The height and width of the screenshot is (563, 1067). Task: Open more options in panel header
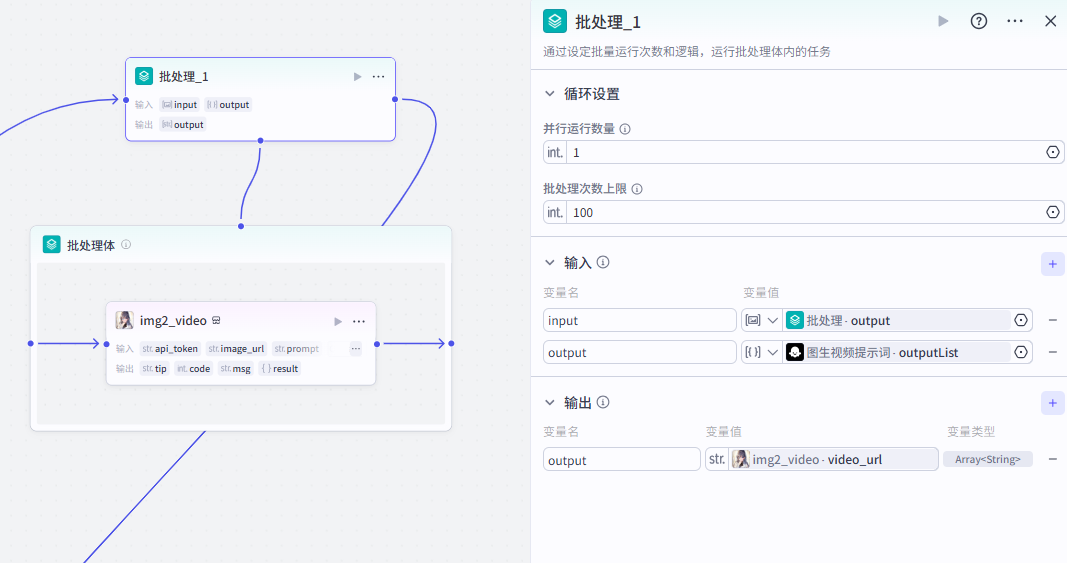(1015, 21)
